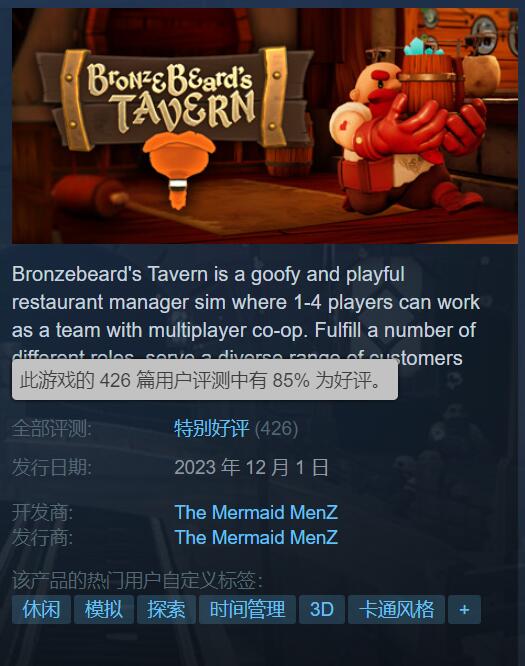The height and width of the screenshot is (666, 525).
Task: Select the 休闲 tag
Action: [x=41, y=610]
